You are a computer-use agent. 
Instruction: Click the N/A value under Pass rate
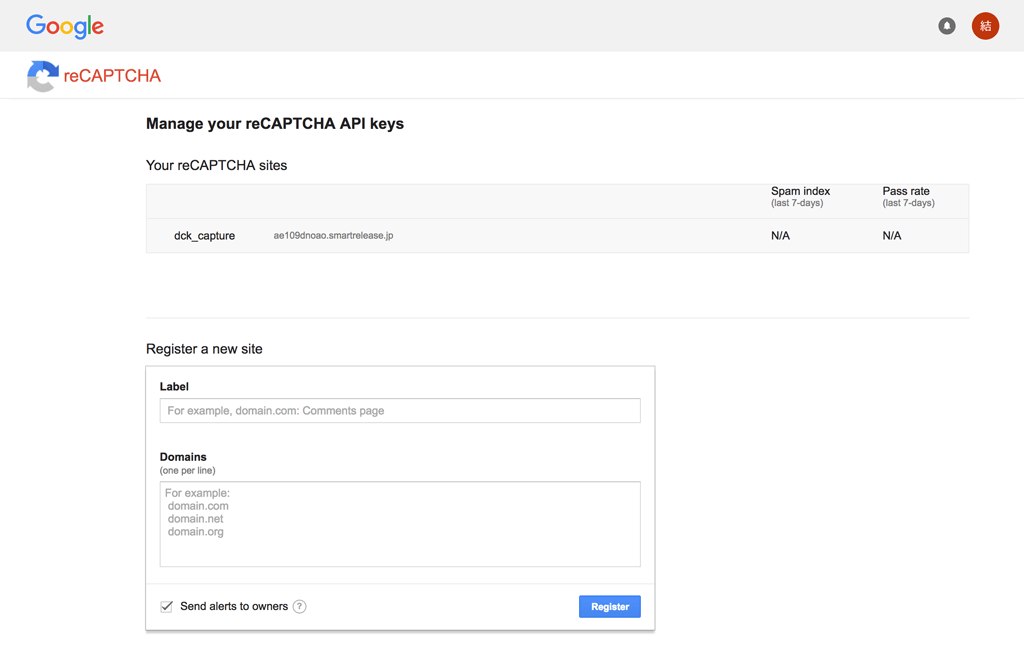(891, 236)
